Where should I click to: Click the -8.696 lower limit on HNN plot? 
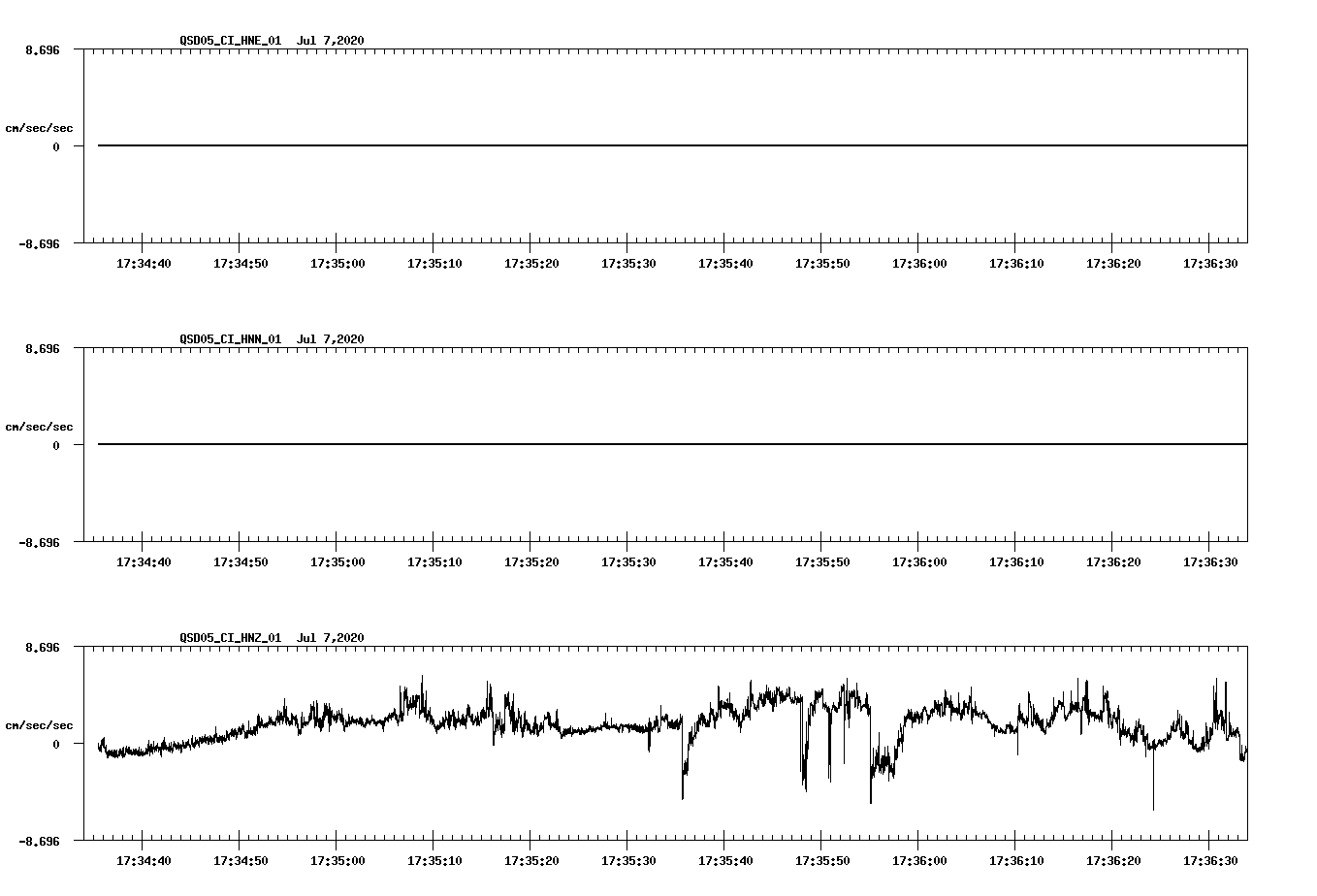[x=40, y=542]
